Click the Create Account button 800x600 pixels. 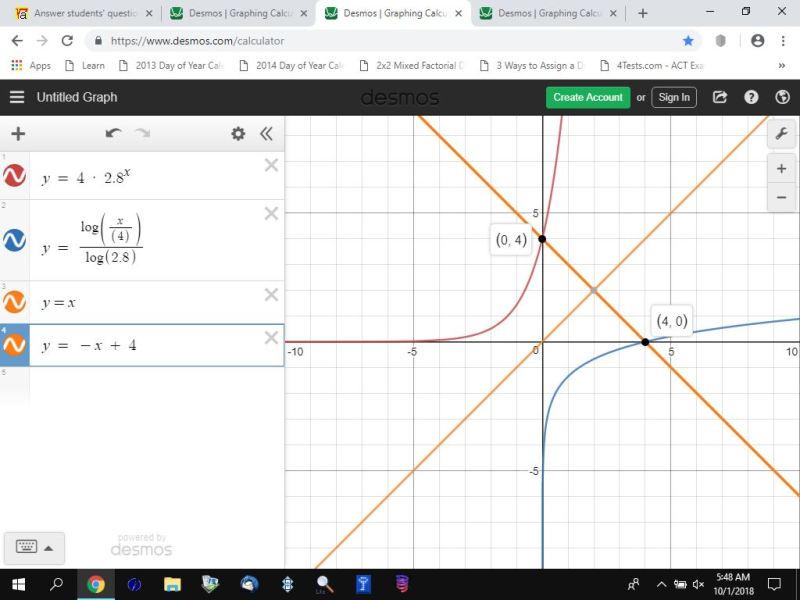pos(588,97)
